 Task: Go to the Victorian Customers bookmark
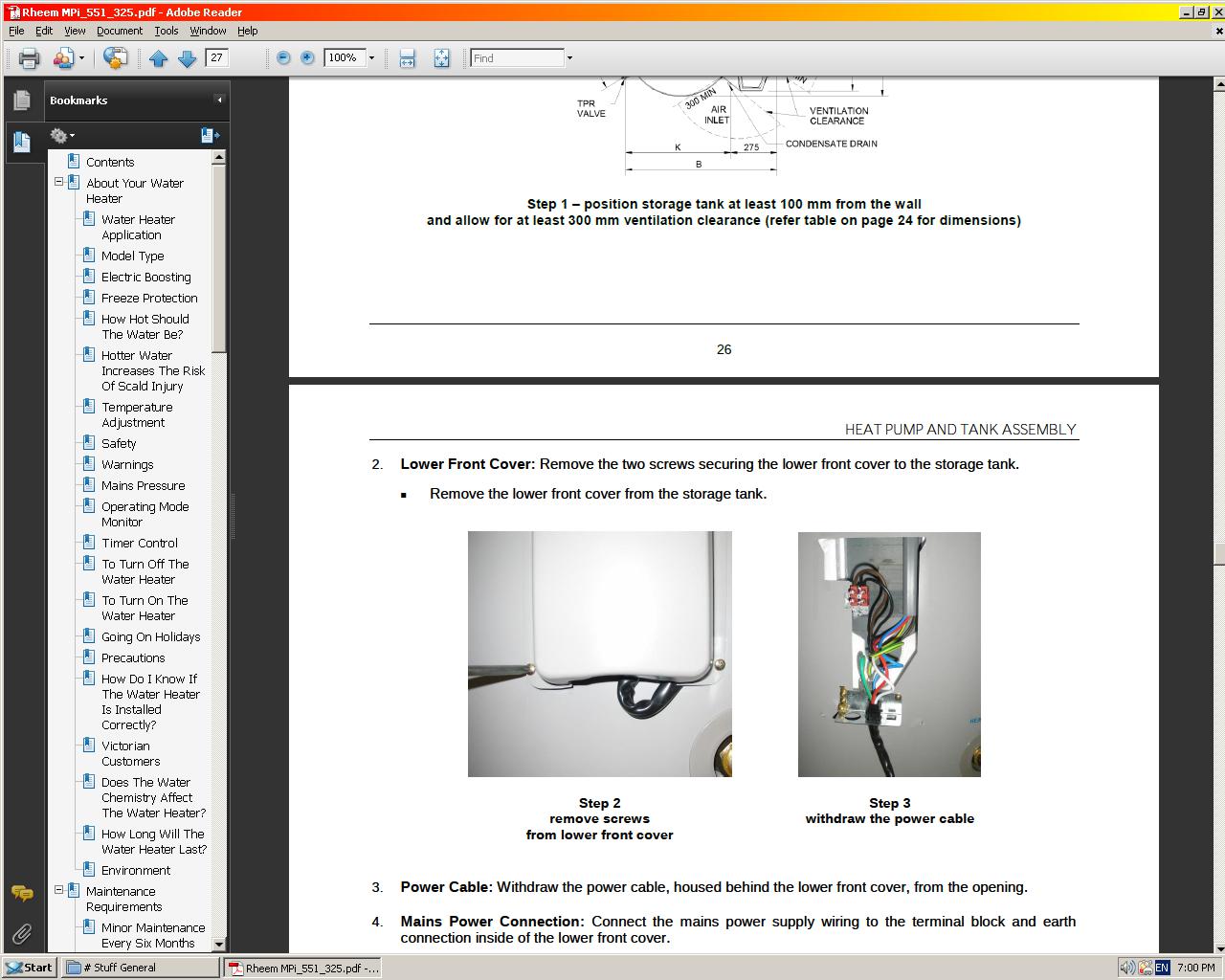(x=130, y=754)
